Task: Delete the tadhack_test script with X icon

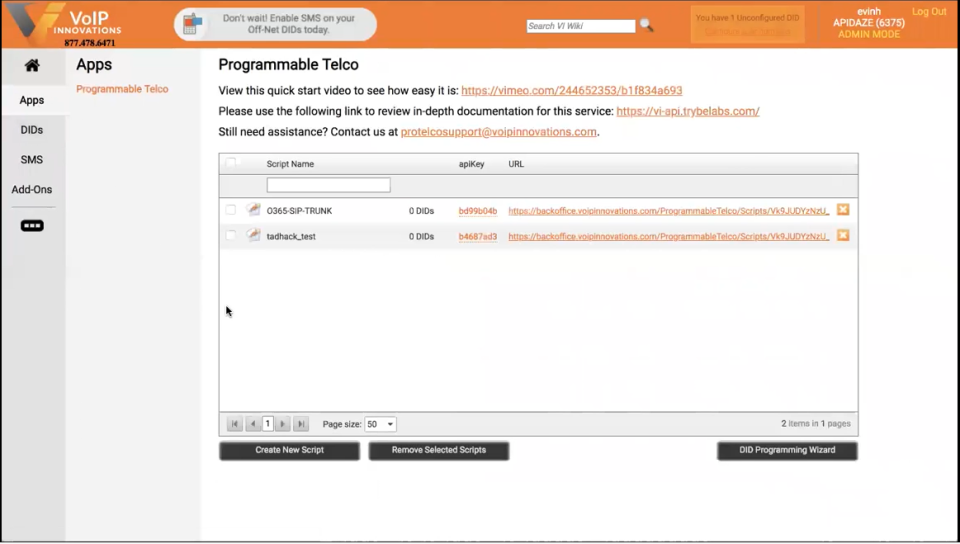Action: pyautogui.click(x=843, y=236)
